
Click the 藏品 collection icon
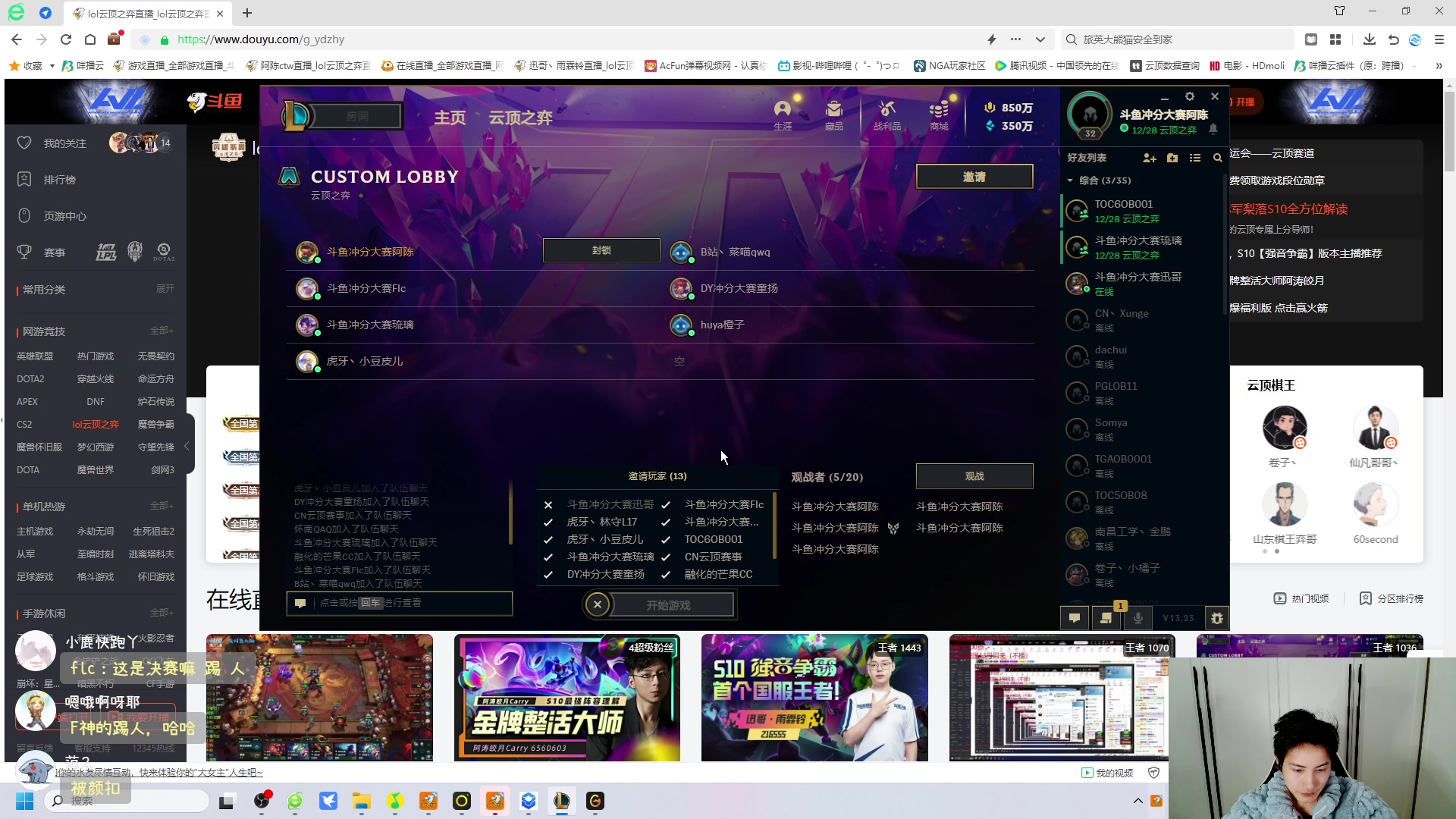834,114
